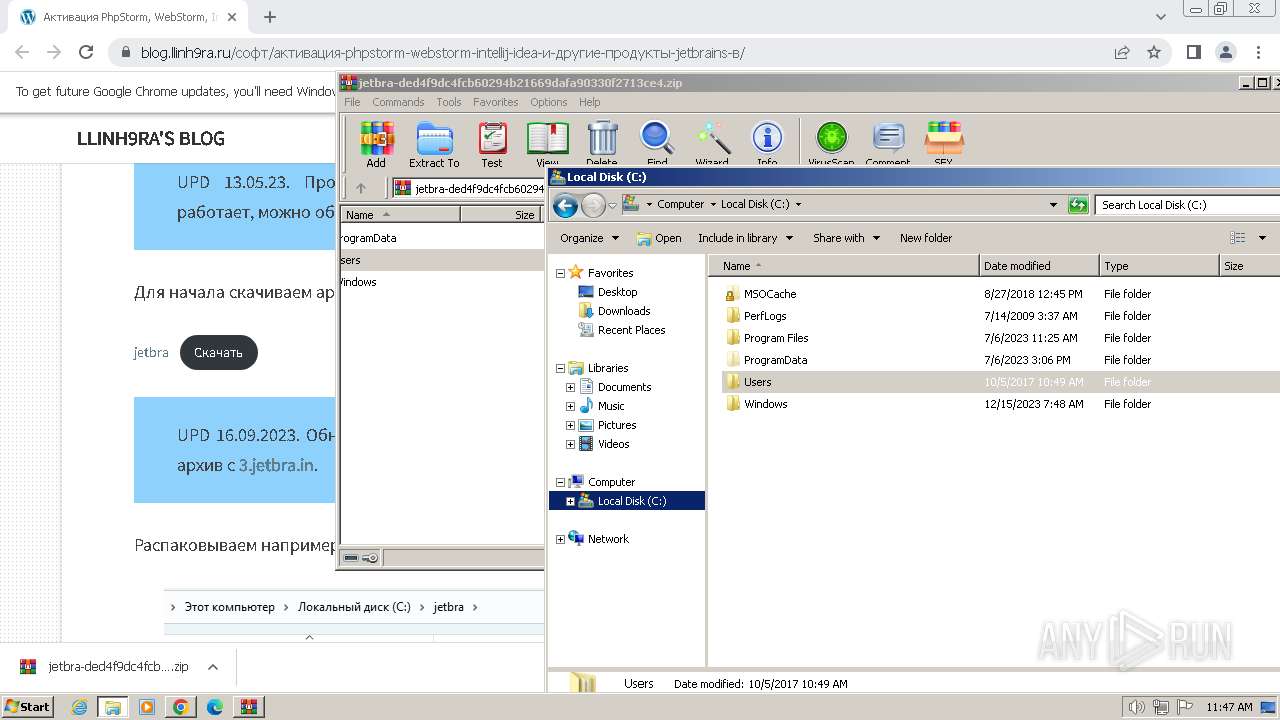
Task: Collapse the Favorites tree node
Action: [x=560, y=273]
